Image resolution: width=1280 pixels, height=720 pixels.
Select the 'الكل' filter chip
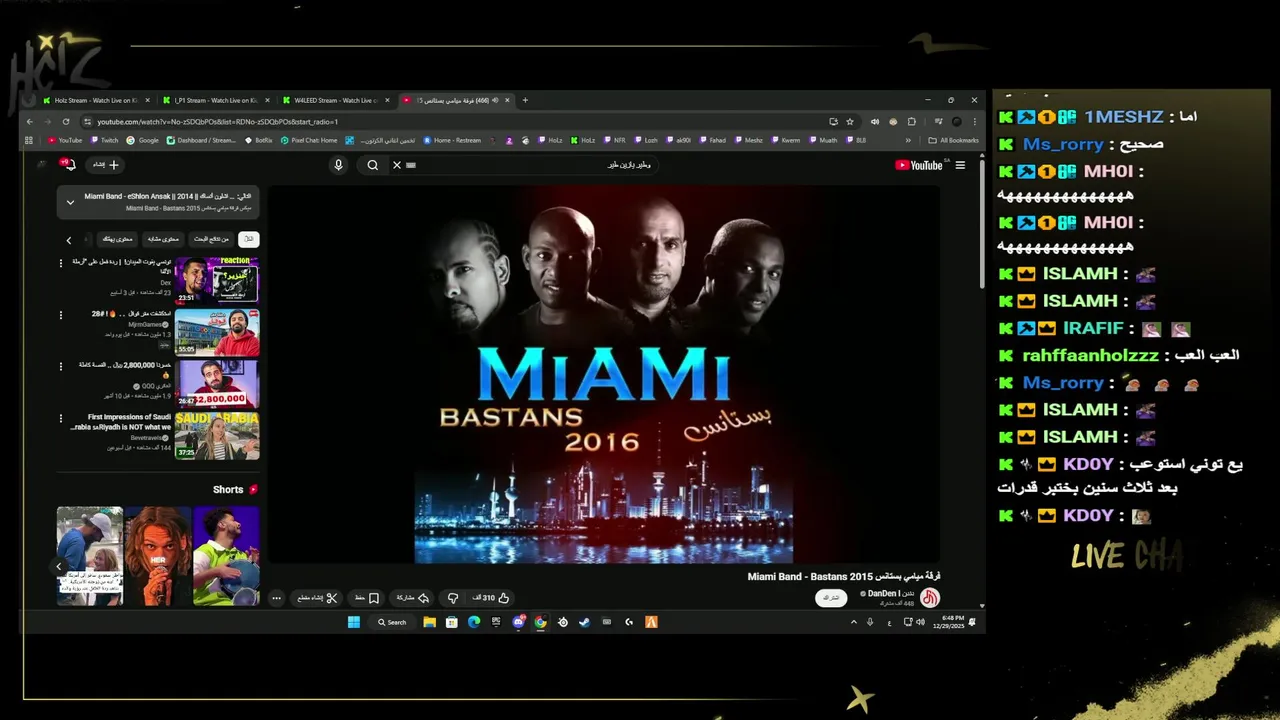[x=247, y=239]
